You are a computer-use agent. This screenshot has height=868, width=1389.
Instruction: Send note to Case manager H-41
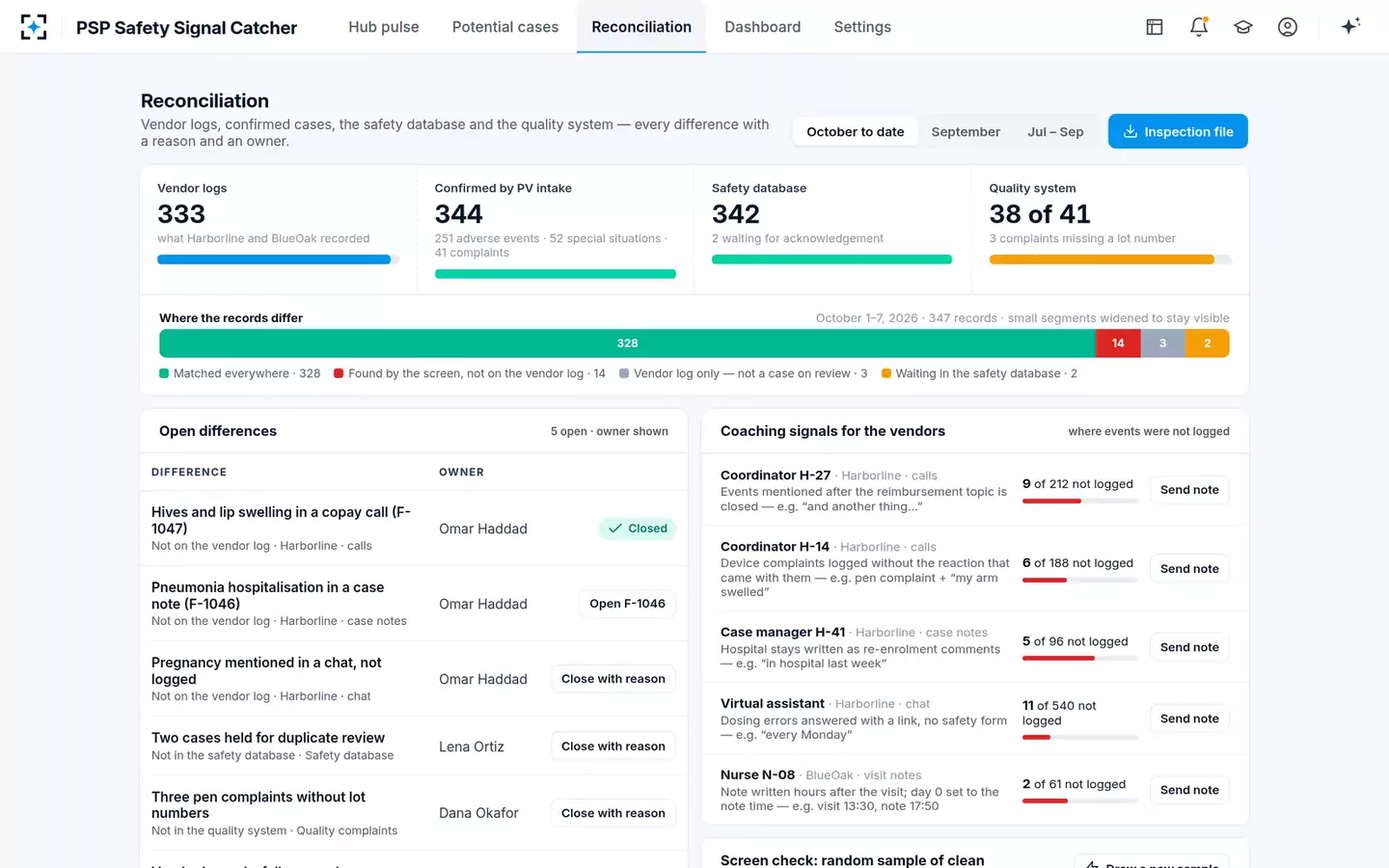click(1189, 647)
